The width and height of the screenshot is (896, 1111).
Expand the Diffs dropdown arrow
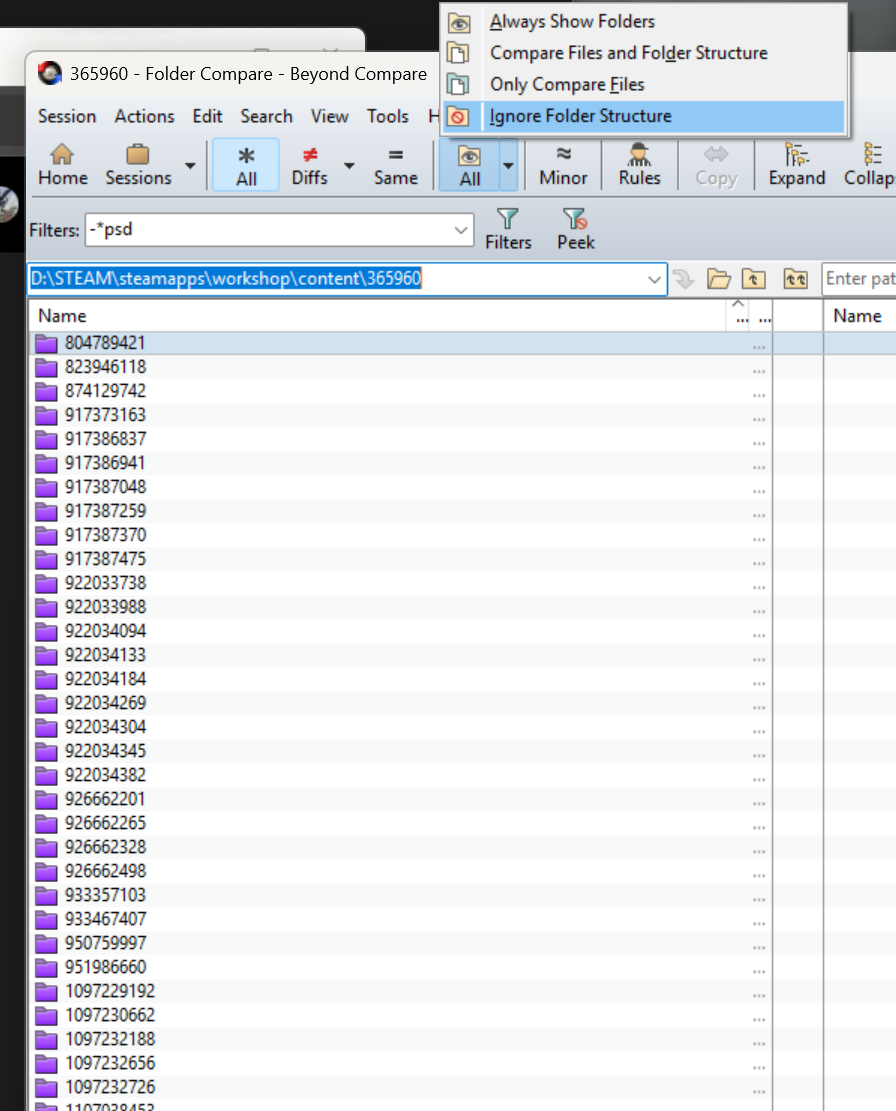pyautogui.click(x=349, y=165)
